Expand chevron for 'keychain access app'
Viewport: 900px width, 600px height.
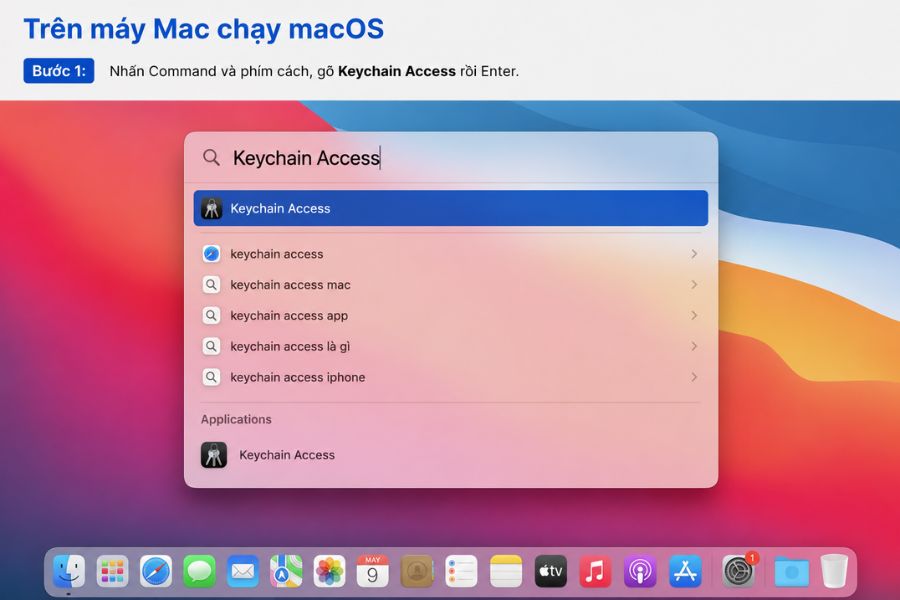[694, 316]
